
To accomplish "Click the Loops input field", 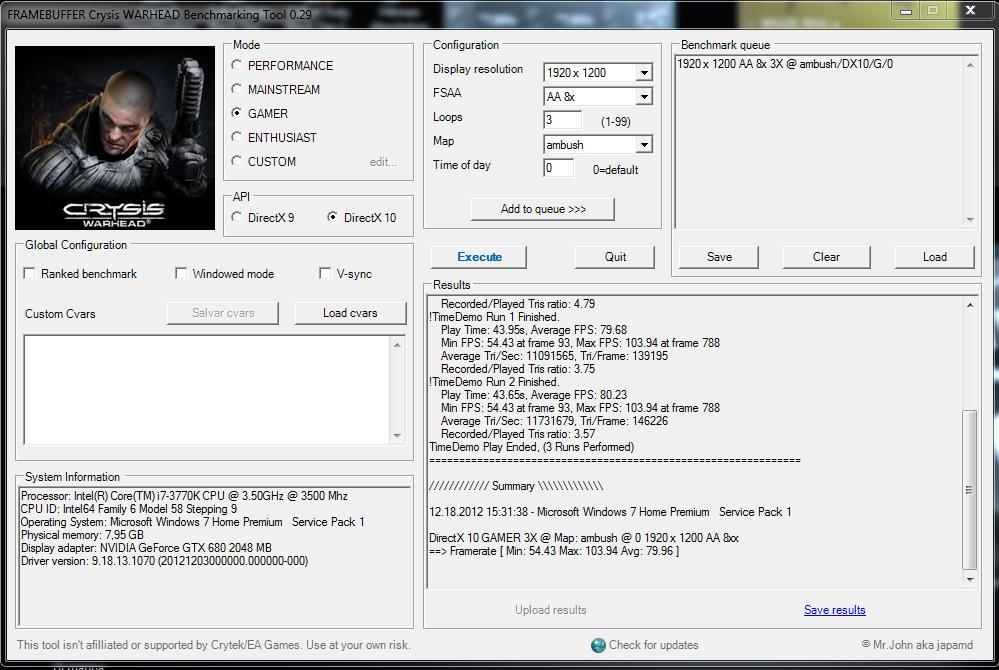I will tap(562, 120).
